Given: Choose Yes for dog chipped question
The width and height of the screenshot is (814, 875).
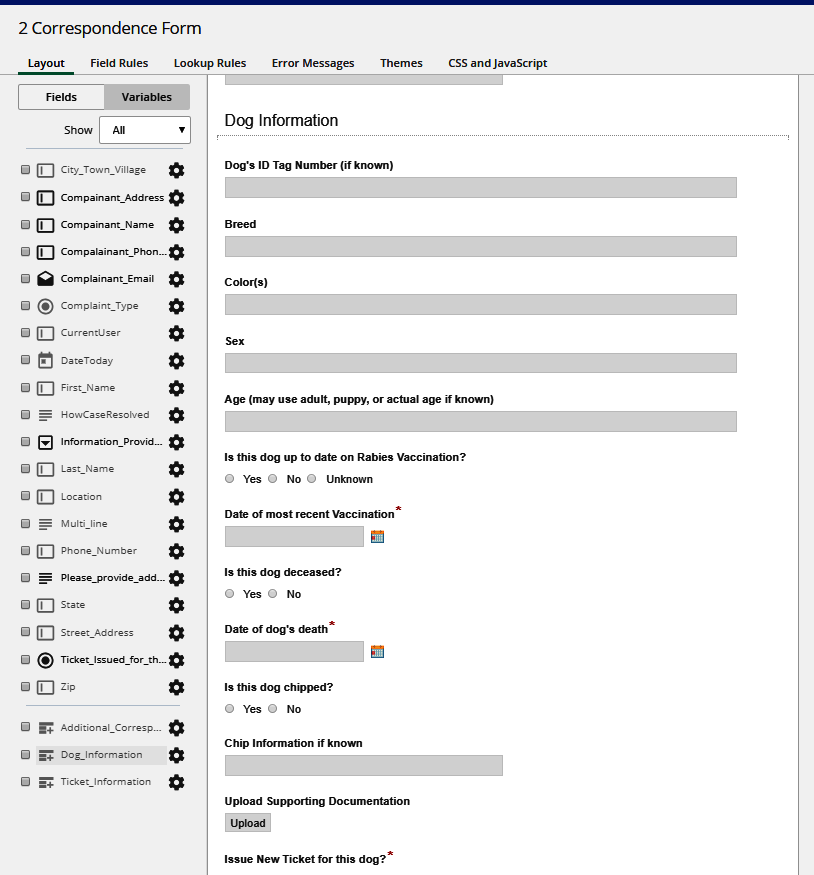Looking at the screenshot, I should (230, 709).
